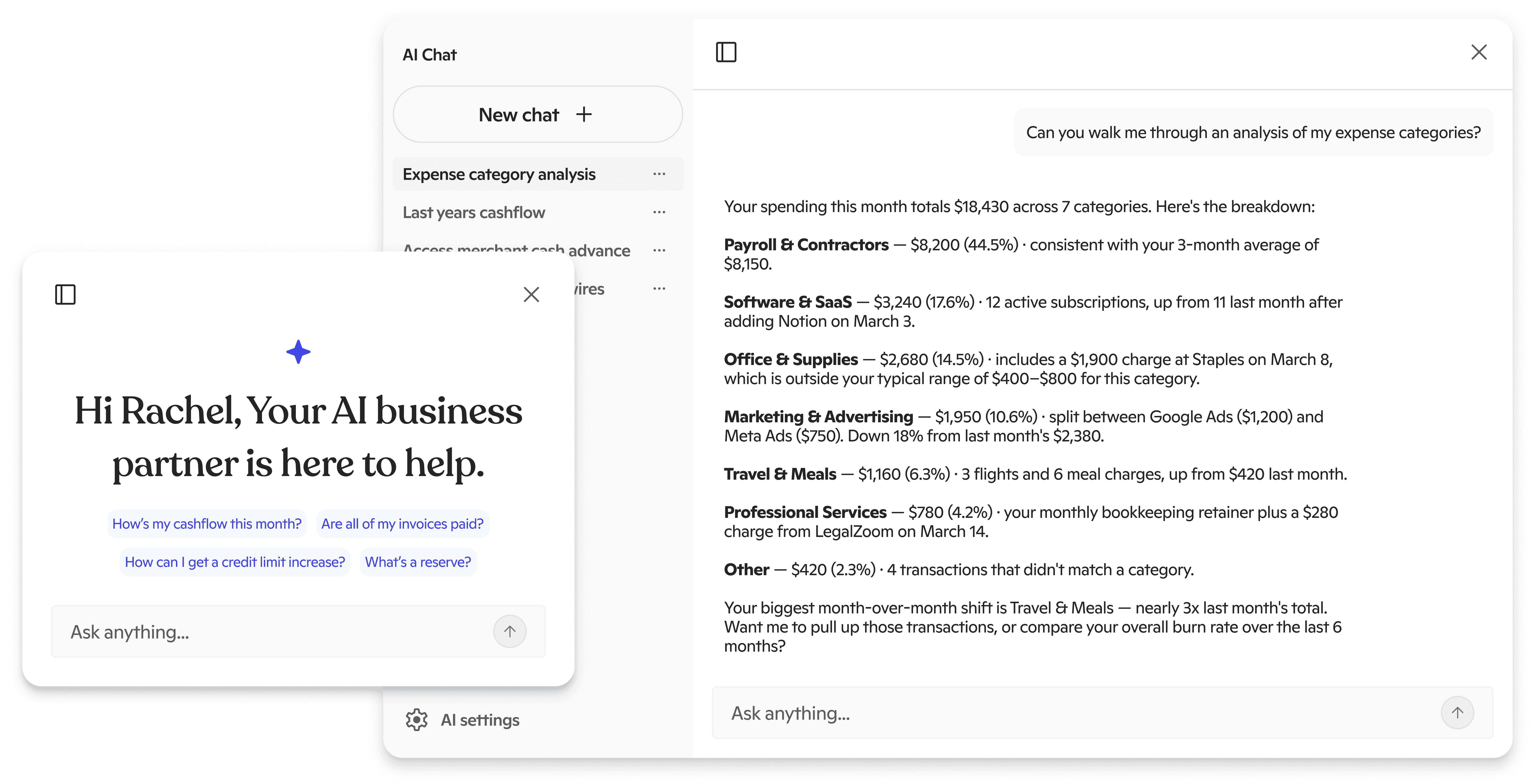Focus main chat 'Ask anything...' input field
The height and width of the screenshot is (784, 1535).
[1072, 713]
